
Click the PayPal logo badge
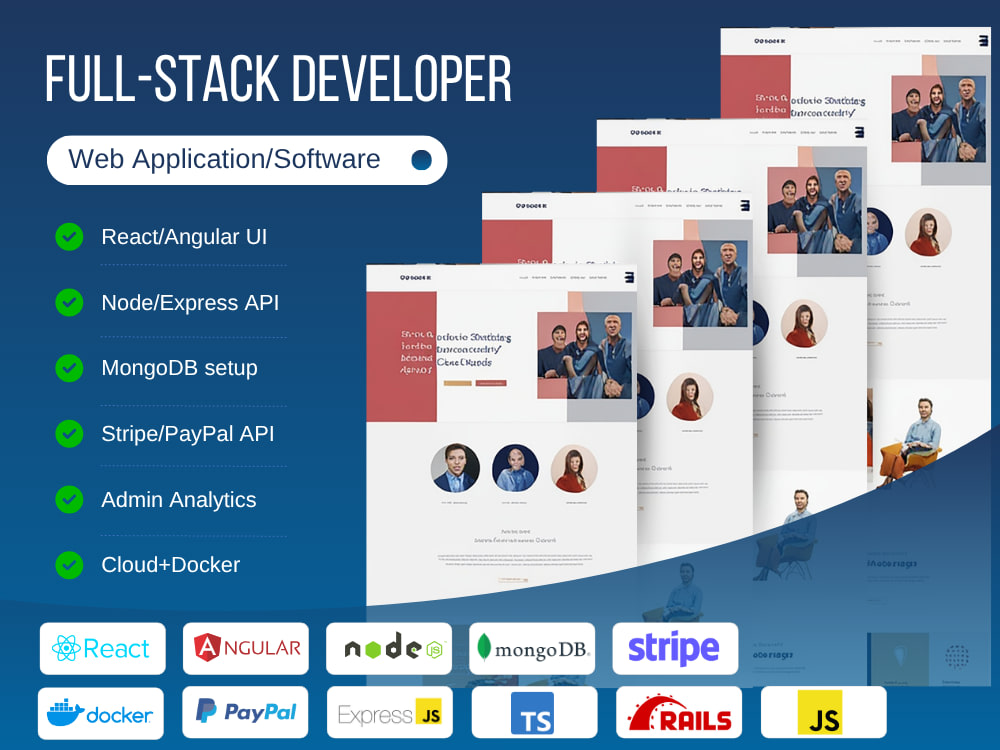pos(245,712)
